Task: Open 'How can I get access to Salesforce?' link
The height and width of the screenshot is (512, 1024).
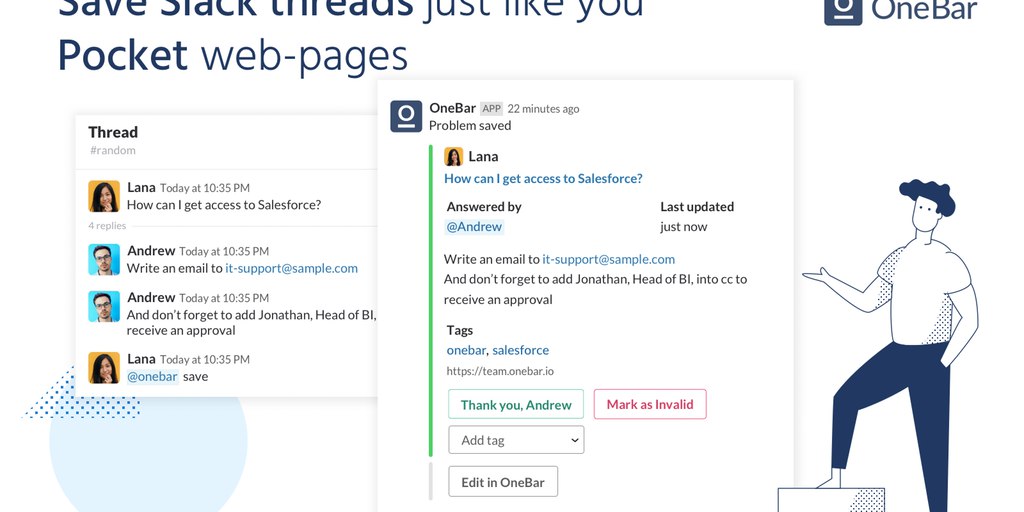Action: coord(543,178)
